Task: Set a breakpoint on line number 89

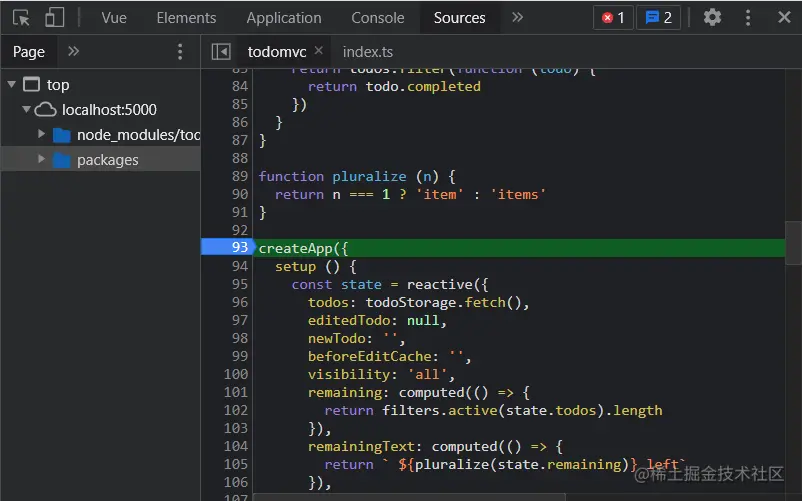Action: pos(239,176)
